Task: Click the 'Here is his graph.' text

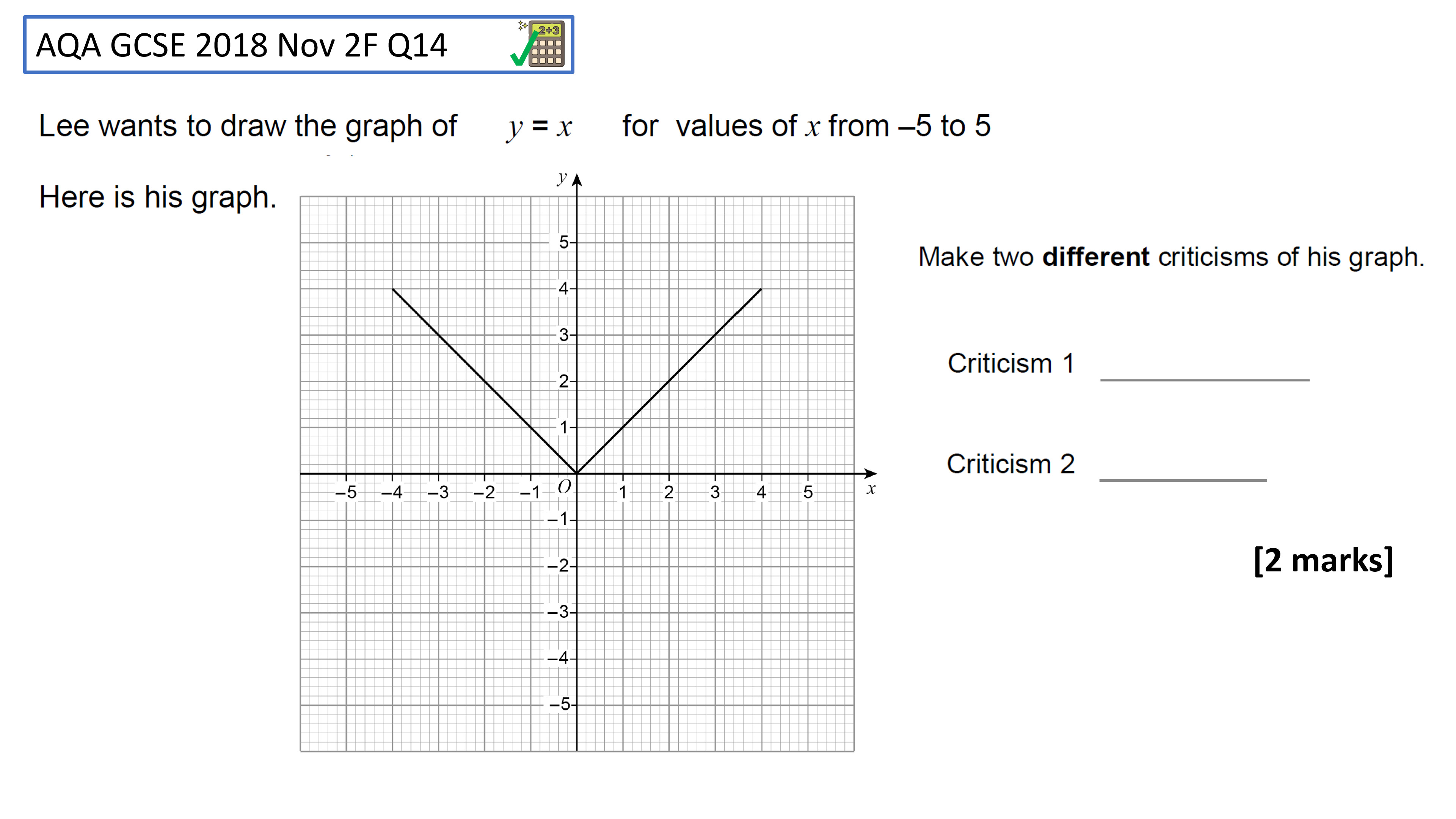Action: (x=158, y=197)
